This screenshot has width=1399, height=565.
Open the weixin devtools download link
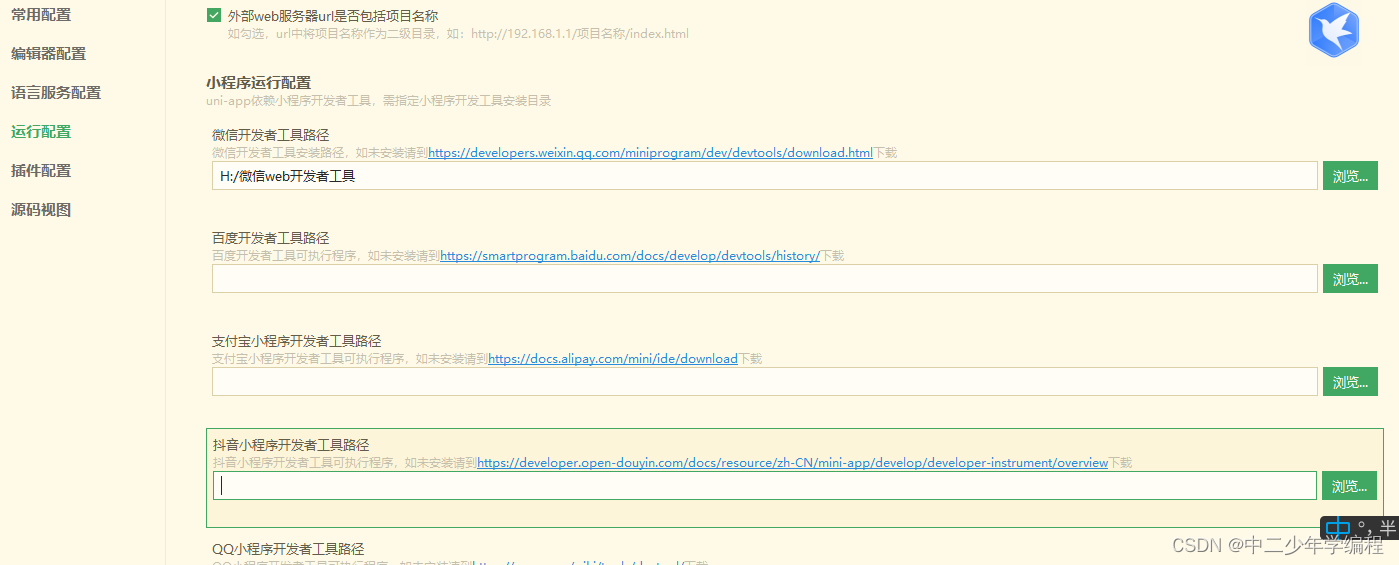(650, 153)
